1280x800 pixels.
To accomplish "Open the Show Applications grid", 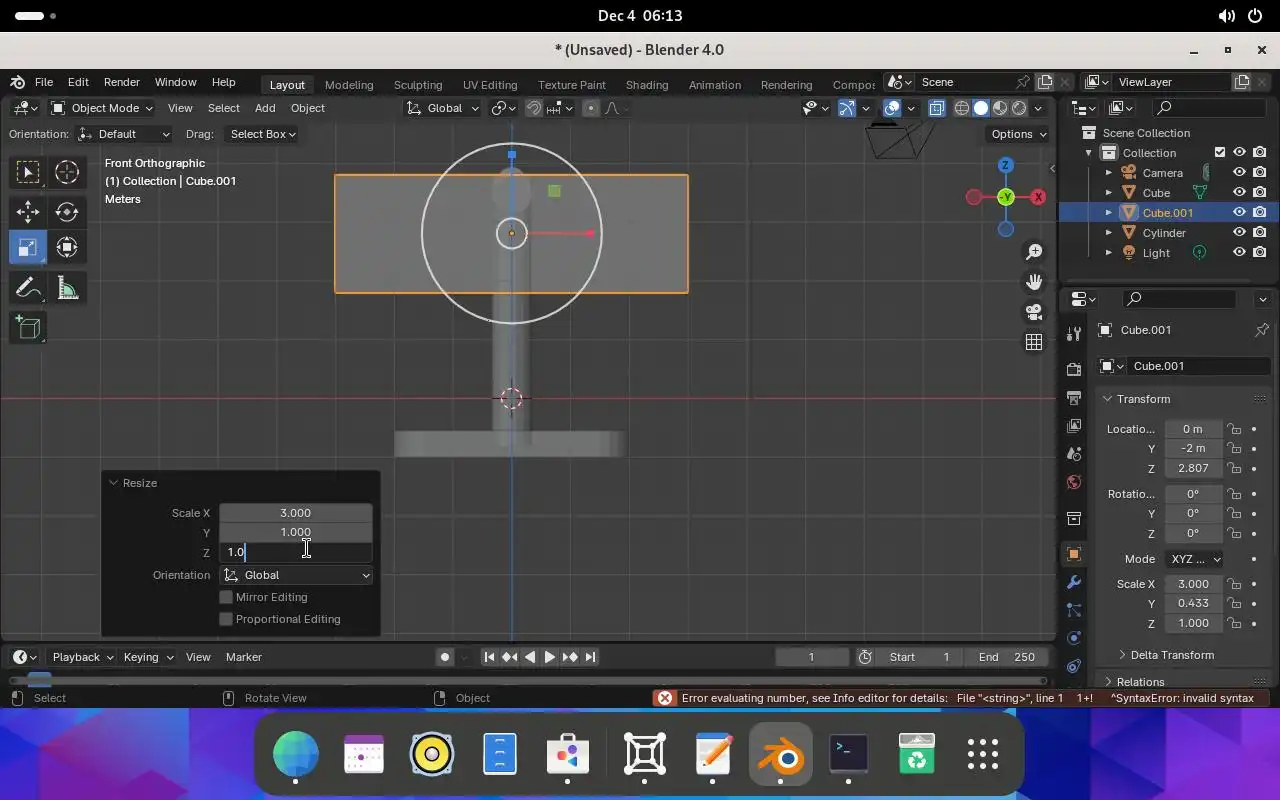I will [983, 754].
